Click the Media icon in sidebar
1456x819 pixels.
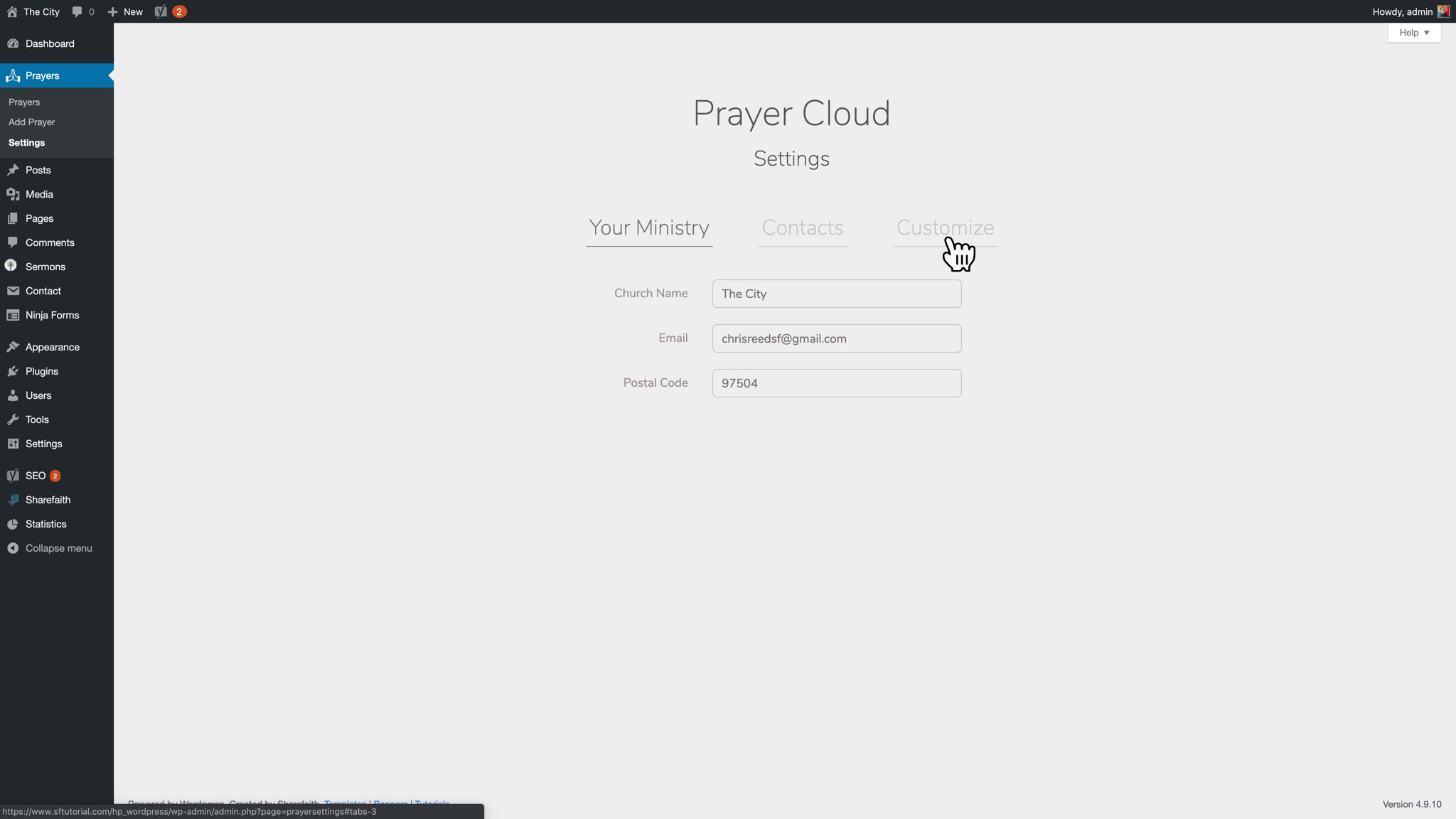click(x=13, y=194)
